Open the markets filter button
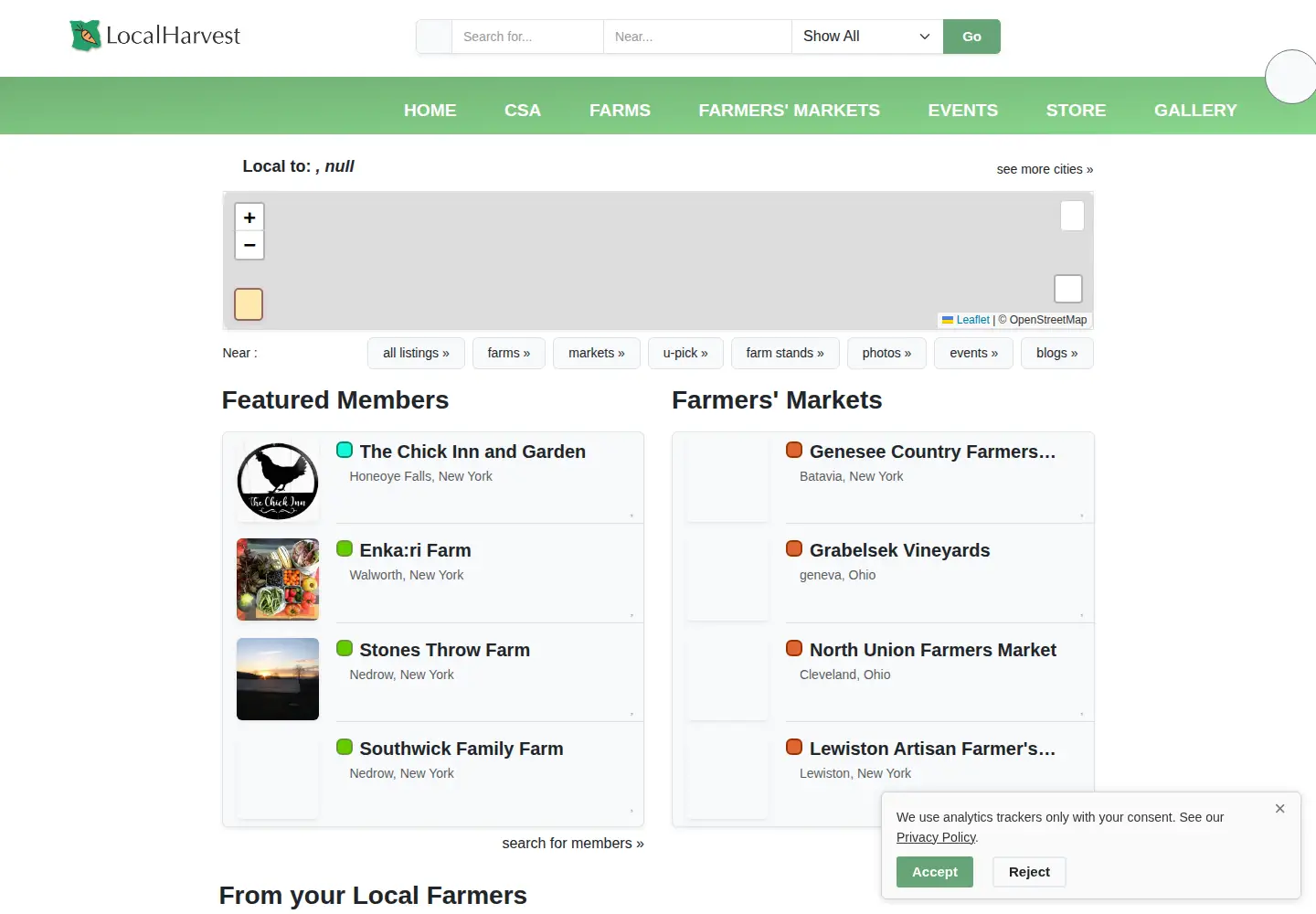This screenshot has width=1316, height=914. (x=597, y=353)
